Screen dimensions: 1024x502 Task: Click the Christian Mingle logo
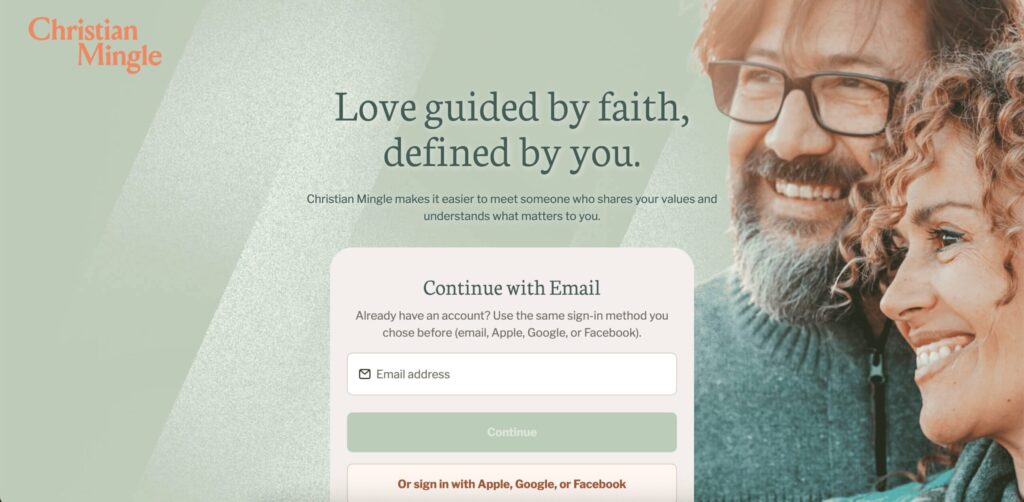(x=95, y=44)
